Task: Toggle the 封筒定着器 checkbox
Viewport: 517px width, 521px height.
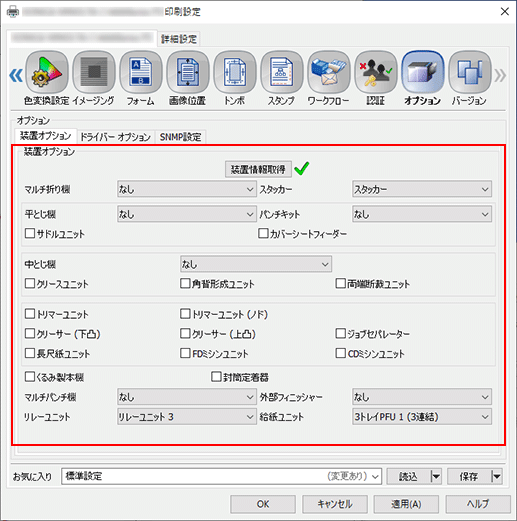Action: click(x=216, y=377)
